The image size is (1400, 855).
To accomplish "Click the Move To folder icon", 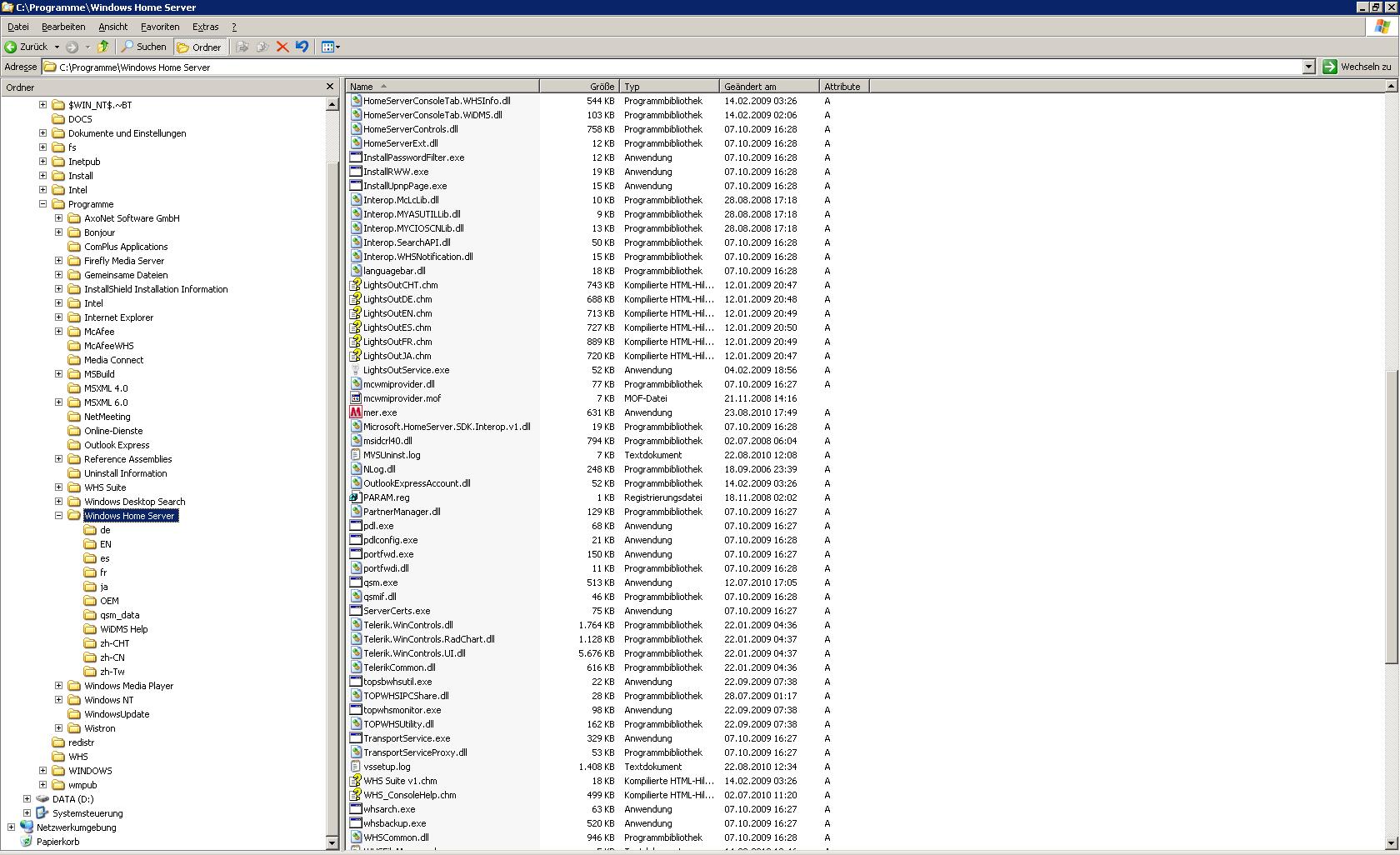I will coord(242,47).
